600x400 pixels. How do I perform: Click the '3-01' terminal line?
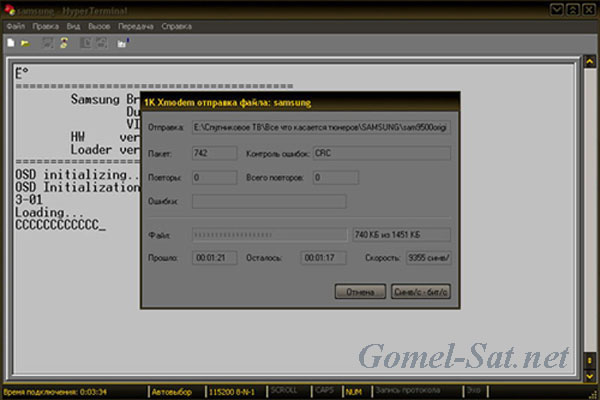(29, 199)
